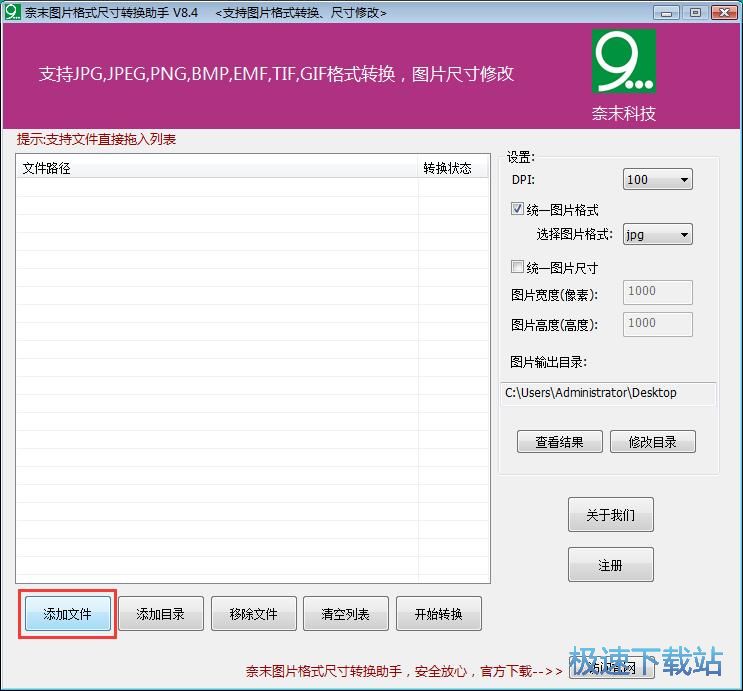This screenshot has height=691, width=743.
Task: Click the 图片宽度(像素) input field
Action: click(658, 292)
